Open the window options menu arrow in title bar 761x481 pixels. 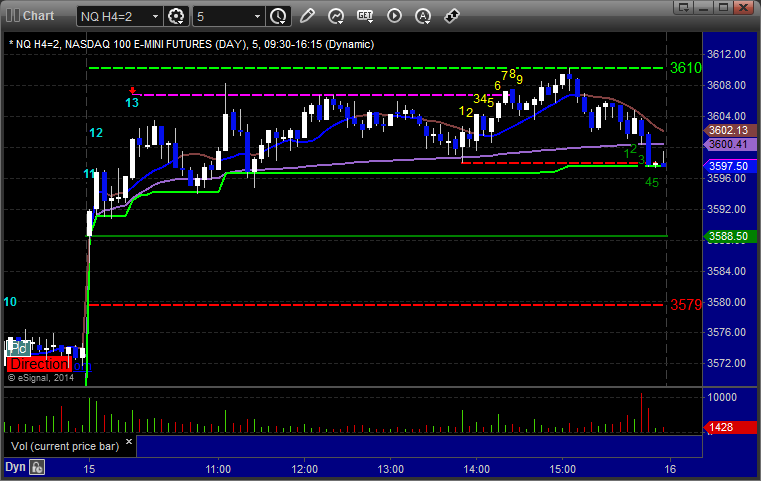684,7
